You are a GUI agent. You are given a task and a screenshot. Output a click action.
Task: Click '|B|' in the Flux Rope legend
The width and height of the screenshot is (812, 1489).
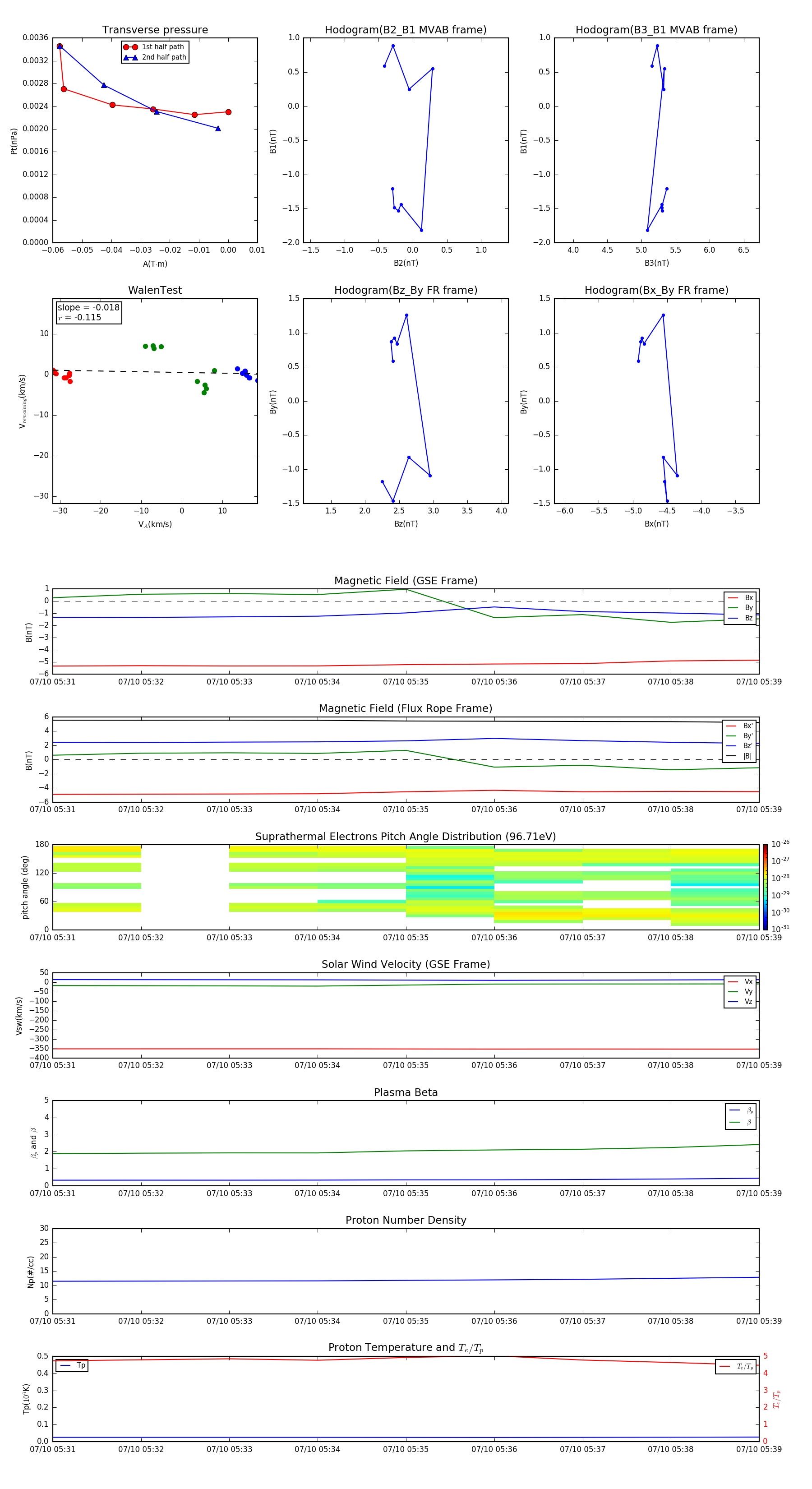(747, 756)
